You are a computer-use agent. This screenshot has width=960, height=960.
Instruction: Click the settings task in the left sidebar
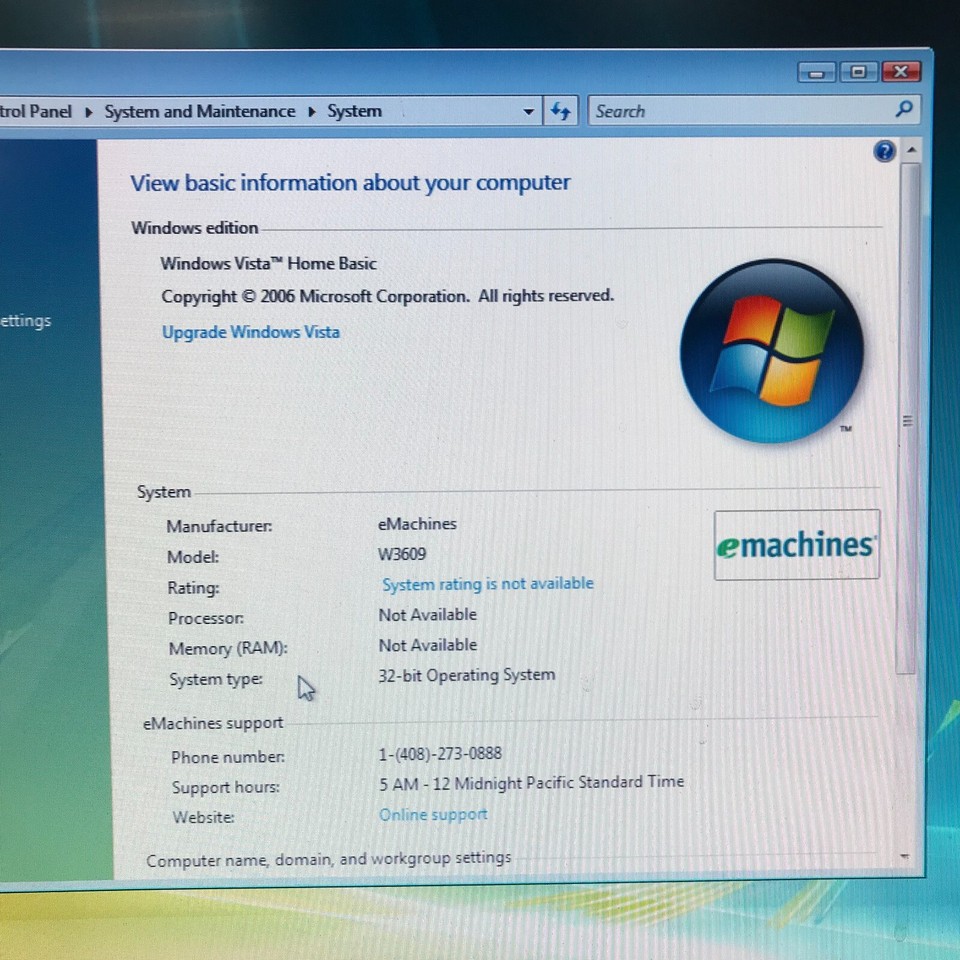pyautogui.click(x=27, y=320)
